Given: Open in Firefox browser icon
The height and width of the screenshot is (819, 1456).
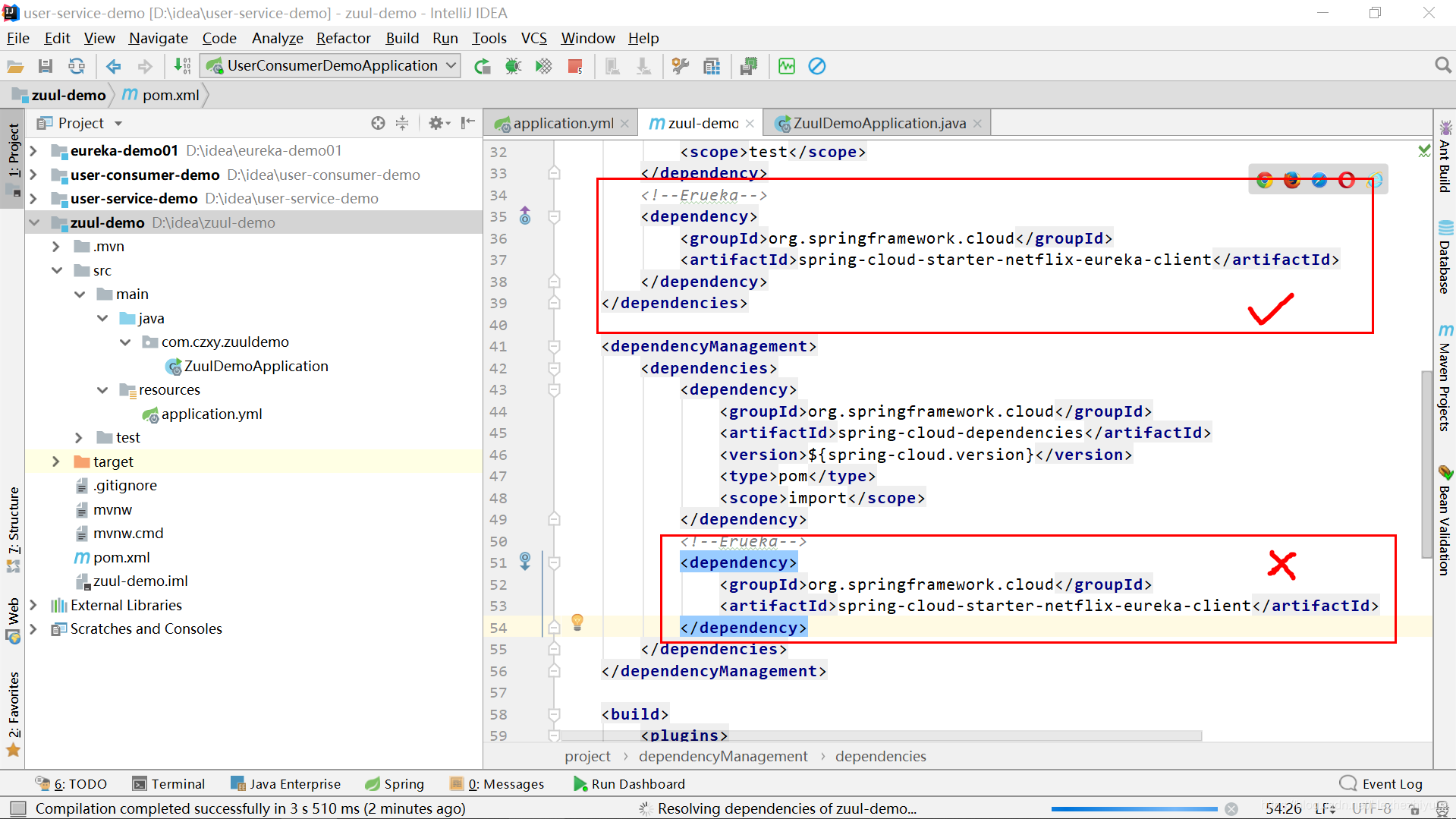Looking at the screenshot, I should click(x=1291, y=180).
